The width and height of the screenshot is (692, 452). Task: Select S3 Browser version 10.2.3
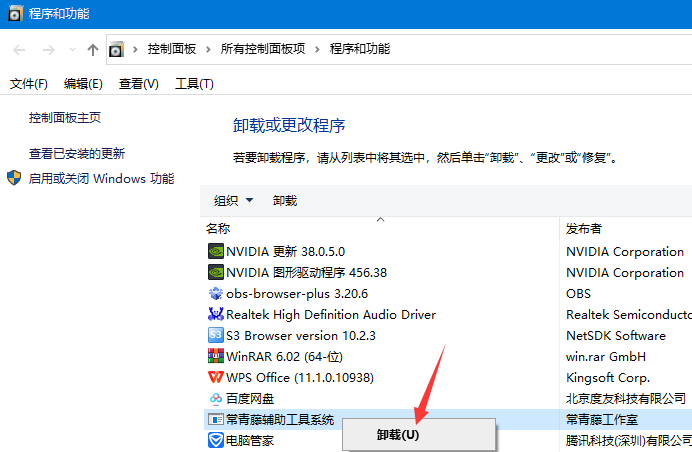click(x=301, y=335)
